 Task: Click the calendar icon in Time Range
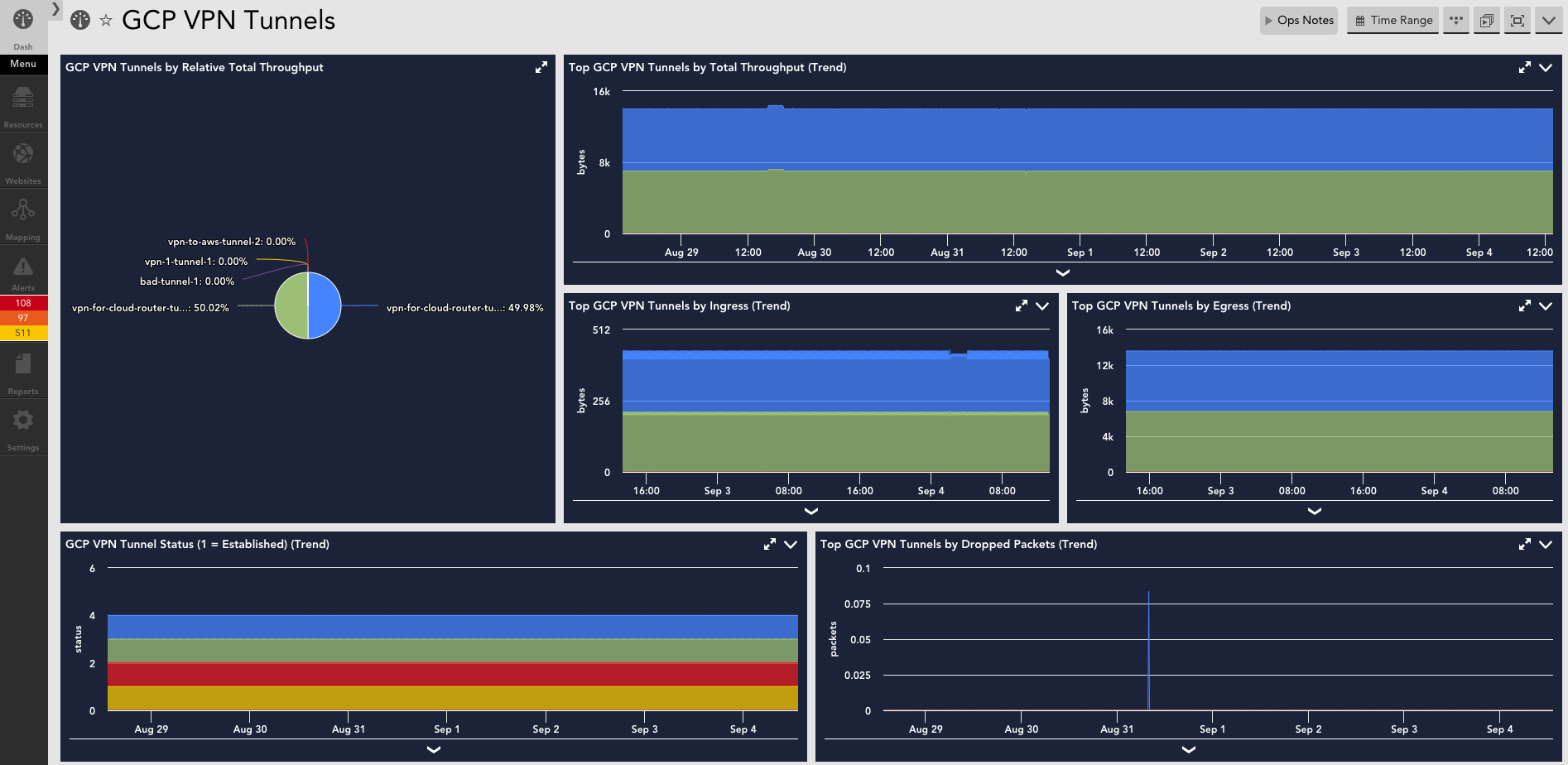[x=1360, y=21]
